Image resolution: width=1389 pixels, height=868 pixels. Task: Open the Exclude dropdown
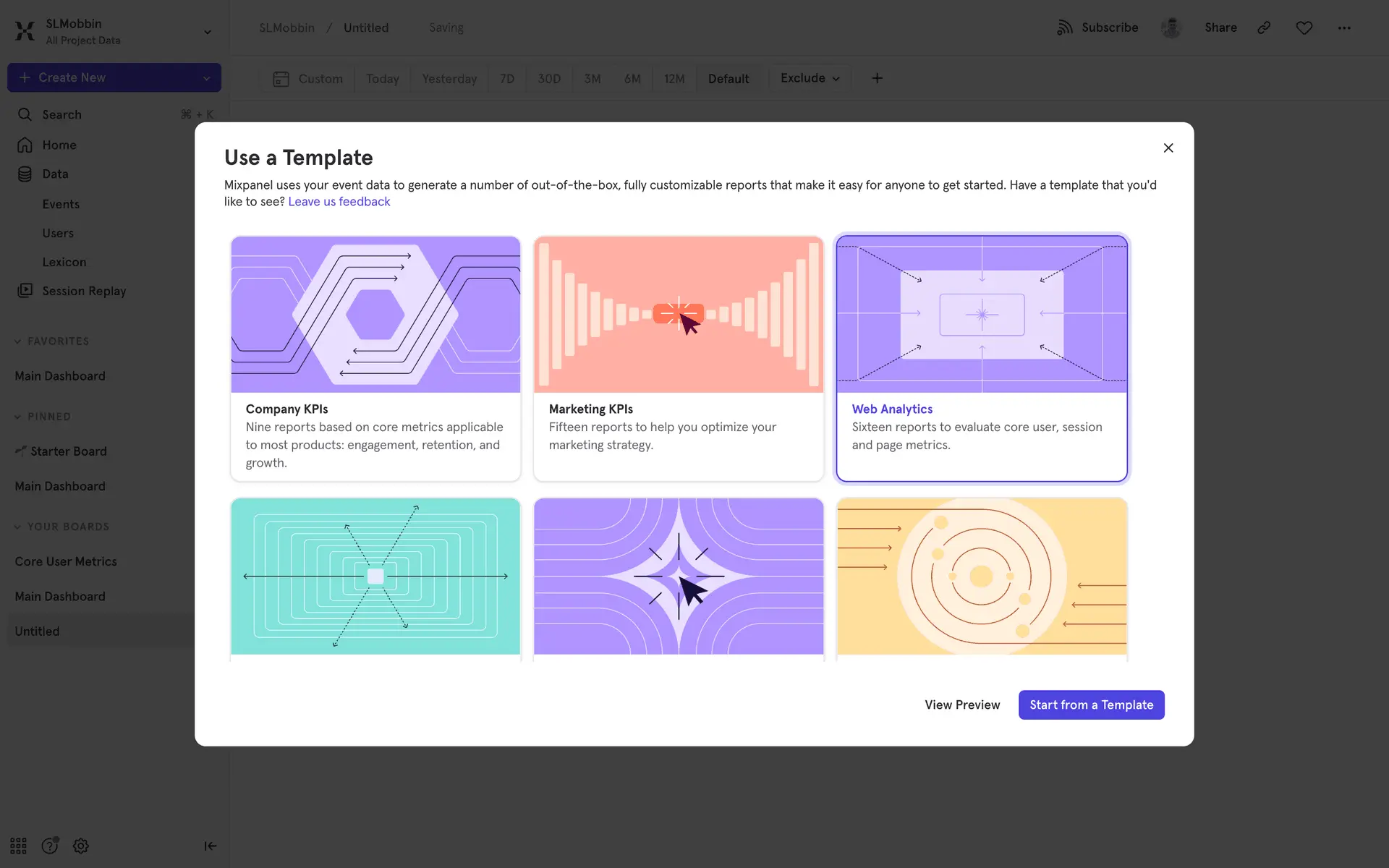(810, 78)
